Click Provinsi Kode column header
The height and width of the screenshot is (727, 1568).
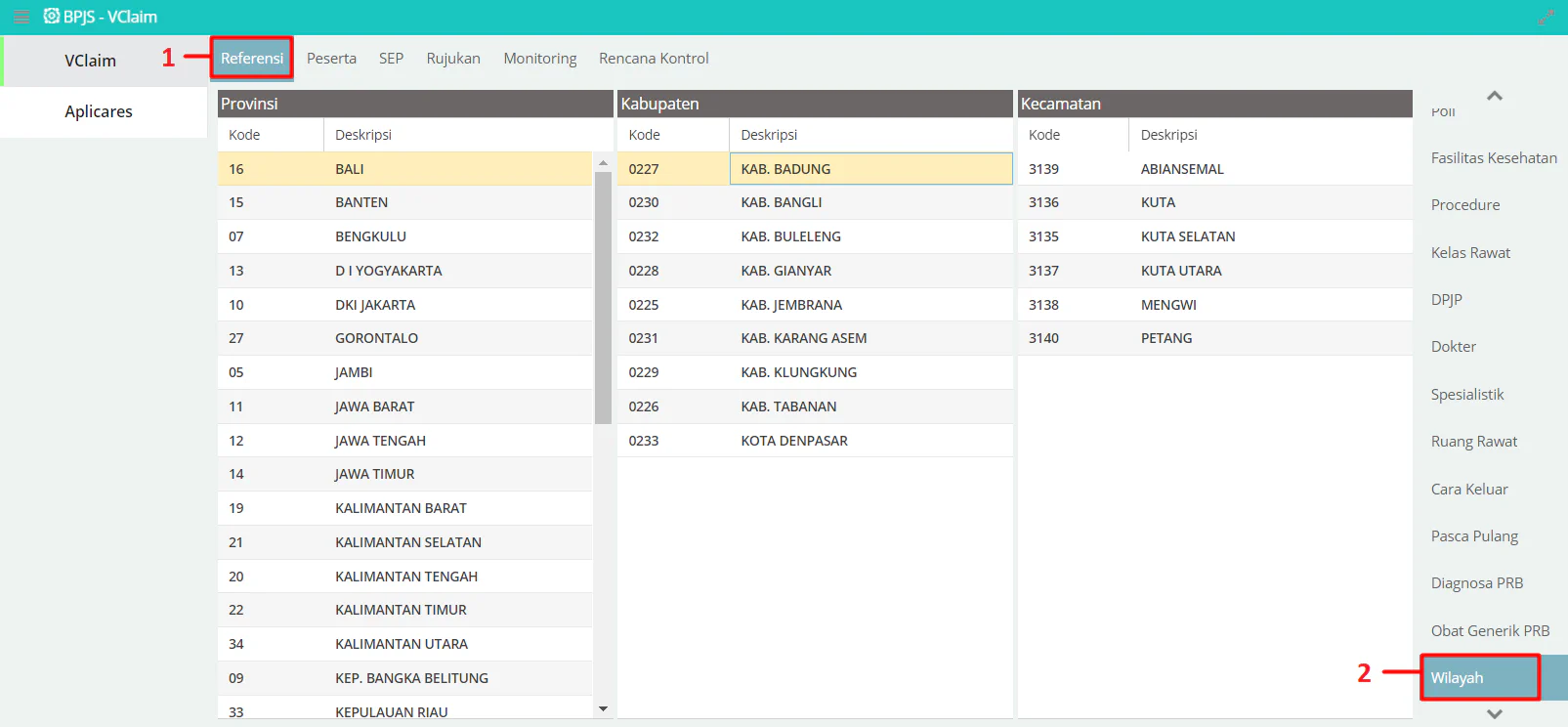coord(271,135)
